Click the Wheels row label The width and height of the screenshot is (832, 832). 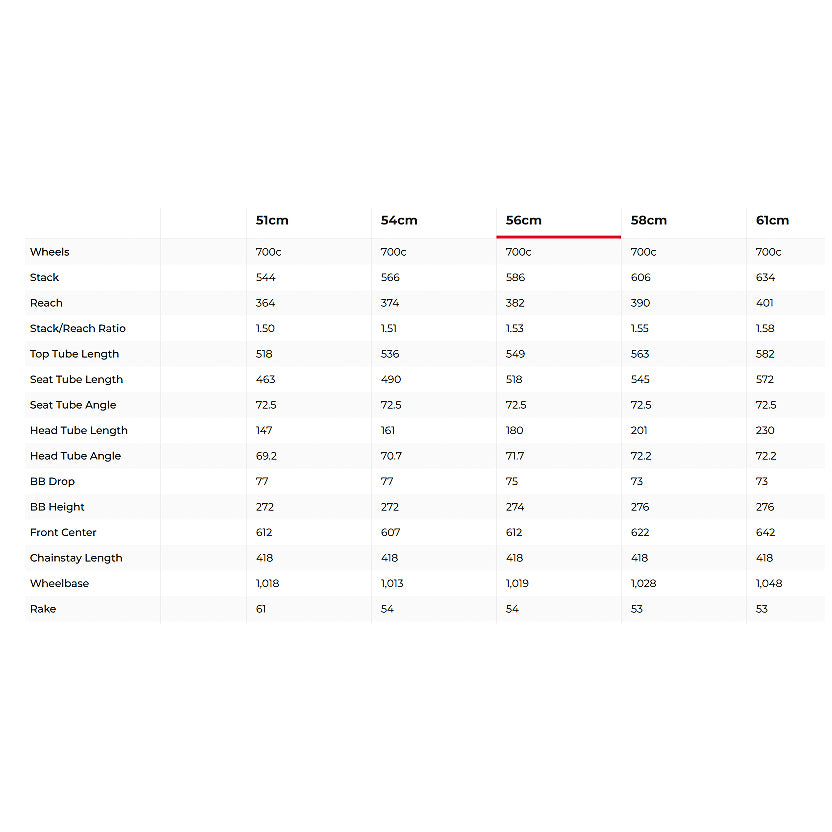pos(50,252)
